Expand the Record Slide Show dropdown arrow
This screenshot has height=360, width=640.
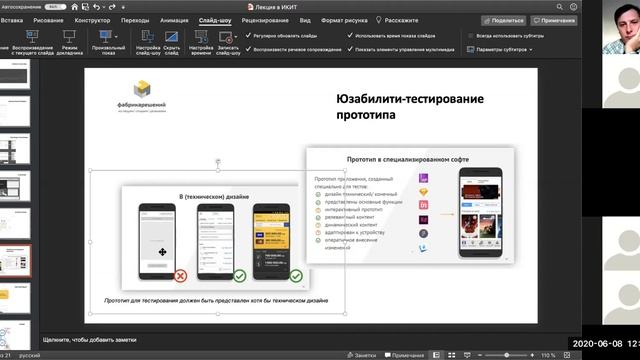[x=236, y=37]
